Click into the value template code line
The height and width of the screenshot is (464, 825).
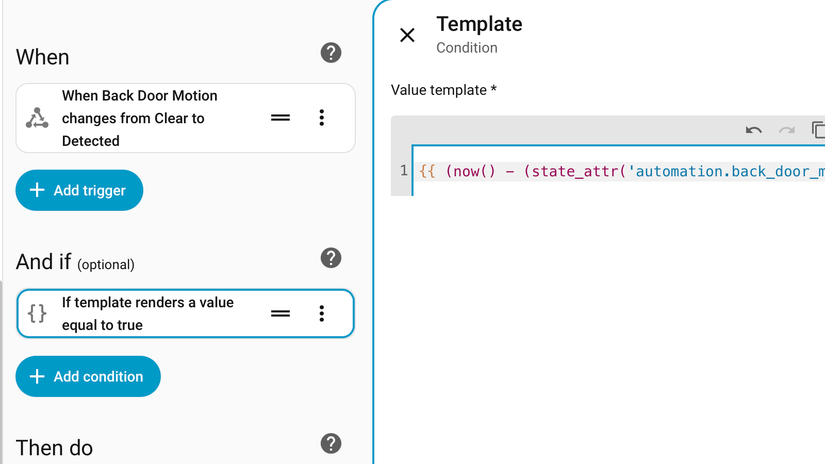(x=620, y=172)
